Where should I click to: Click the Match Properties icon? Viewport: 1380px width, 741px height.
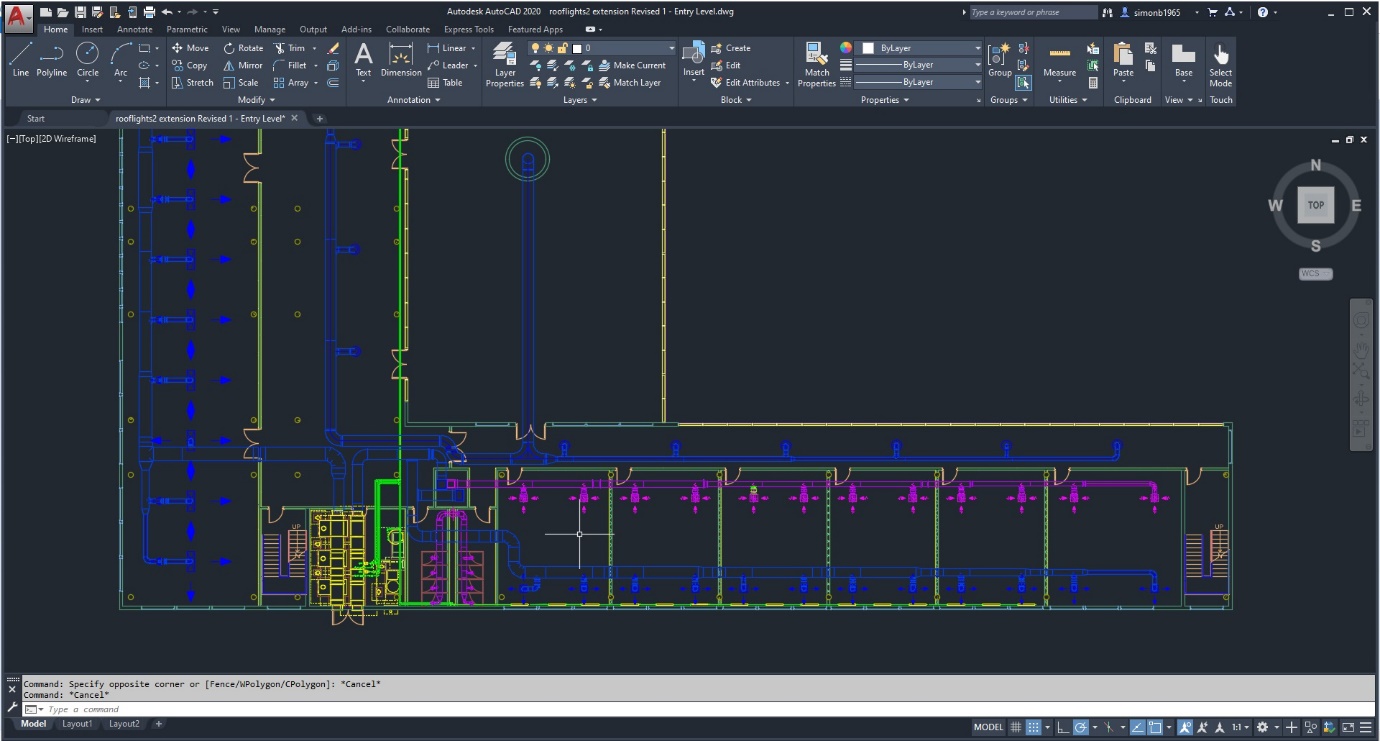coord(817,65)
